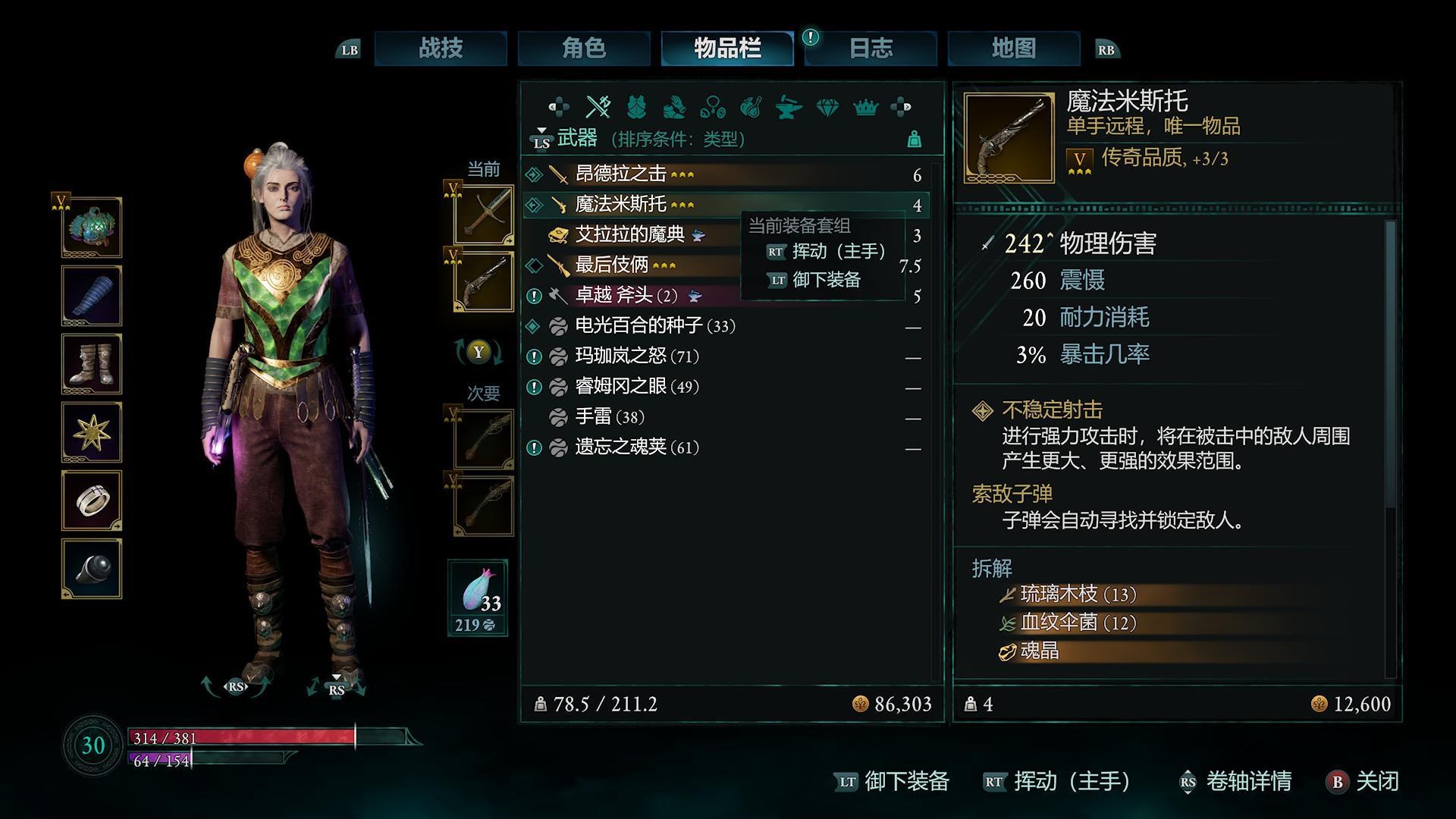Click the item description panel scrollbar
1456x819 pixels.
point(1390,447)
